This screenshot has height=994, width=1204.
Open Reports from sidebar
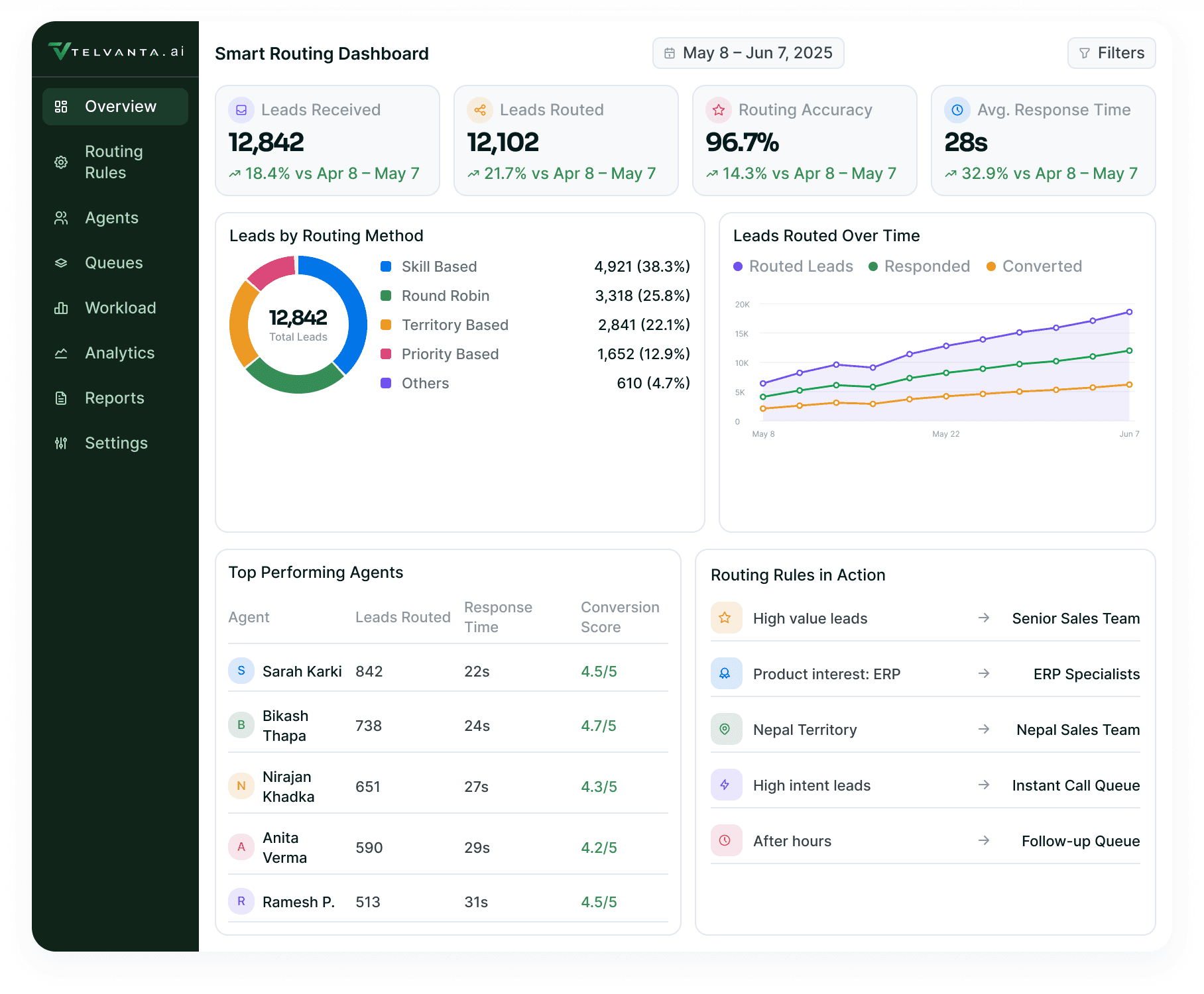click(x=115, y=398)
